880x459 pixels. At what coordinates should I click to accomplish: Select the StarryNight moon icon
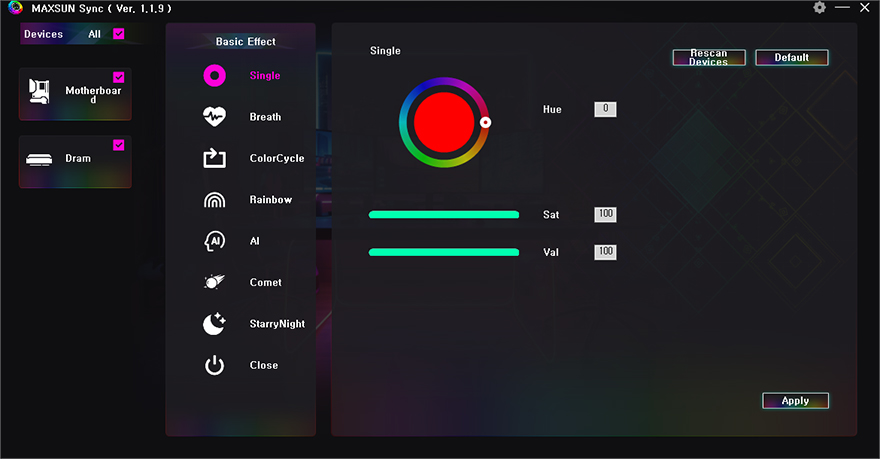tap(214, 324)
